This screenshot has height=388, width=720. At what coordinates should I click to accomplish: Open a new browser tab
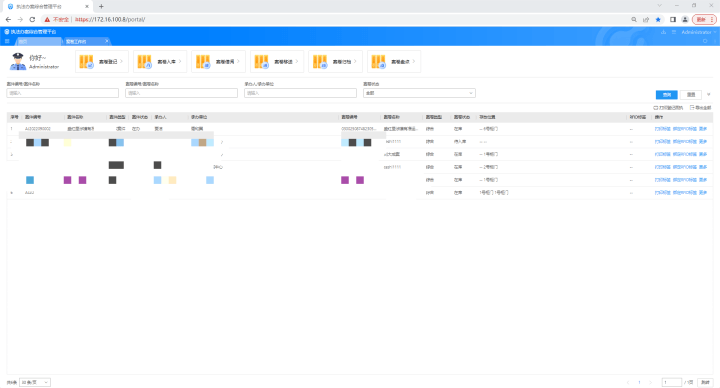pos(101,6)
